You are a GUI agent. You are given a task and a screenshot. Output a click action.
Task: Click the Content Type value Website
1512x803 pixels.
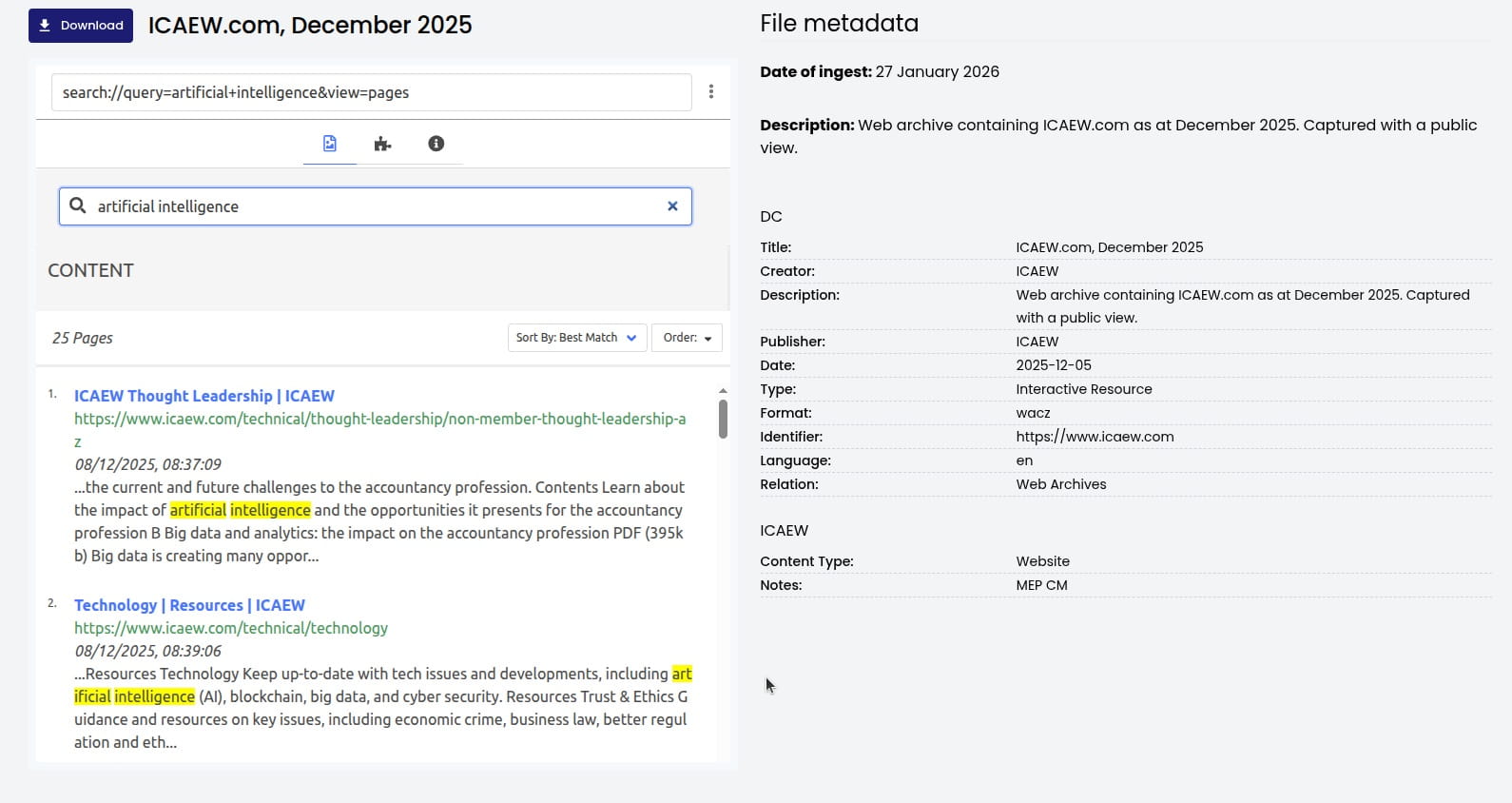[1042, 561]
